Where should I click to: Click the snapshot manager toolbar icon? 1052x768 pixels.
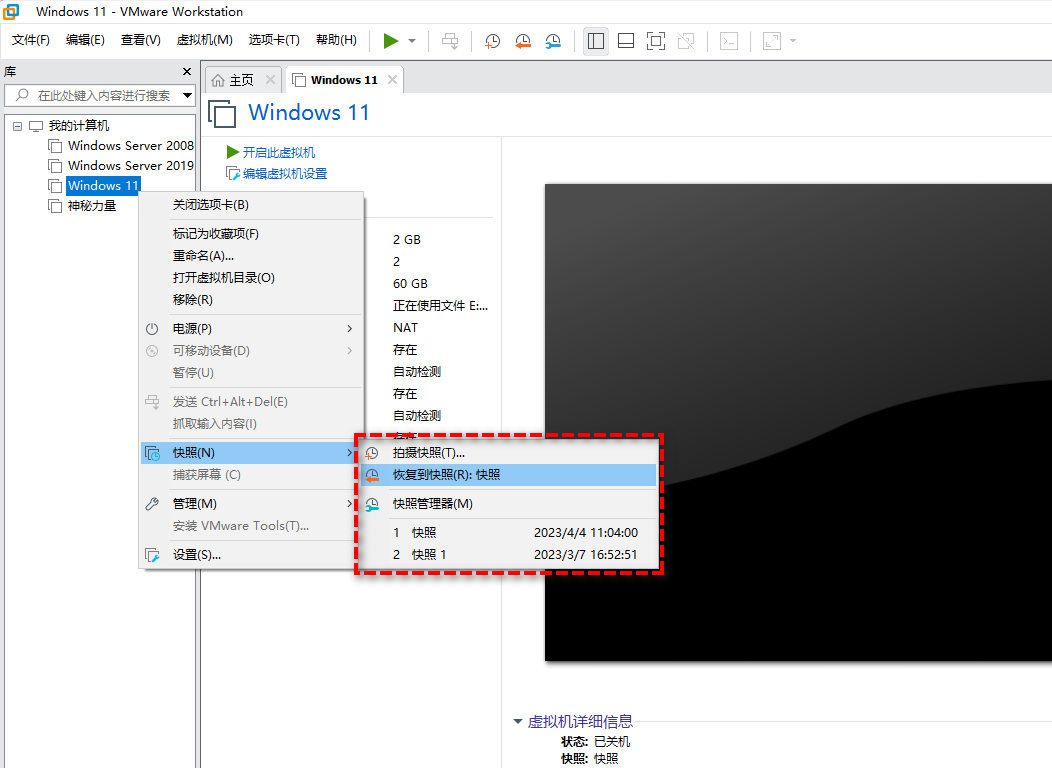pyautogui.click(x=553, y=41)
